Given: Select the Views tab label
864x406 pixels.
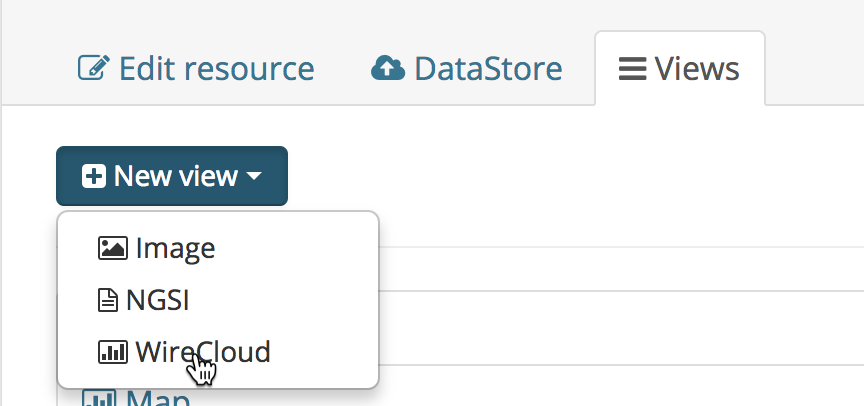Looking at the screenshot, I should (x=697, y=69).
